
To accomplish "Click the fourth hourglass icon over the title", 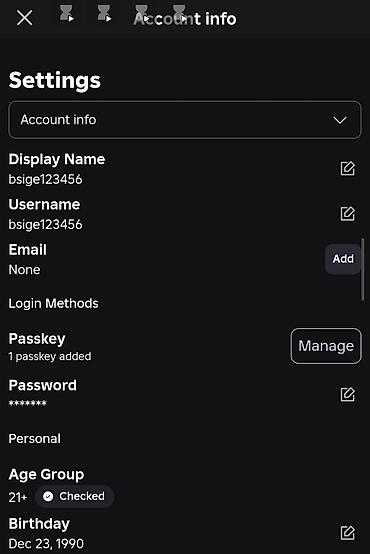I will 180,14.
